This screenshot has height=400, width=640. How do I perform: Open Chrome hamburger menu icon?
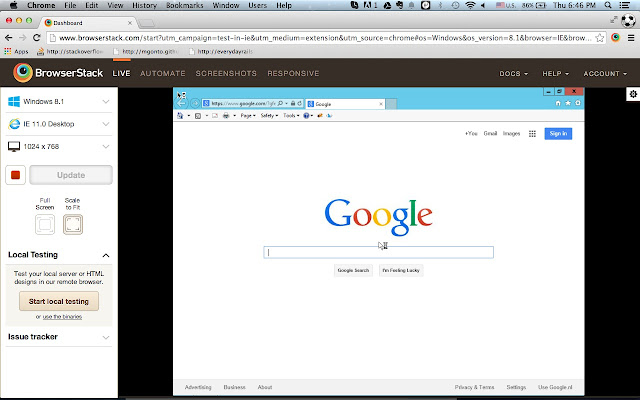[x=631, y=38]
